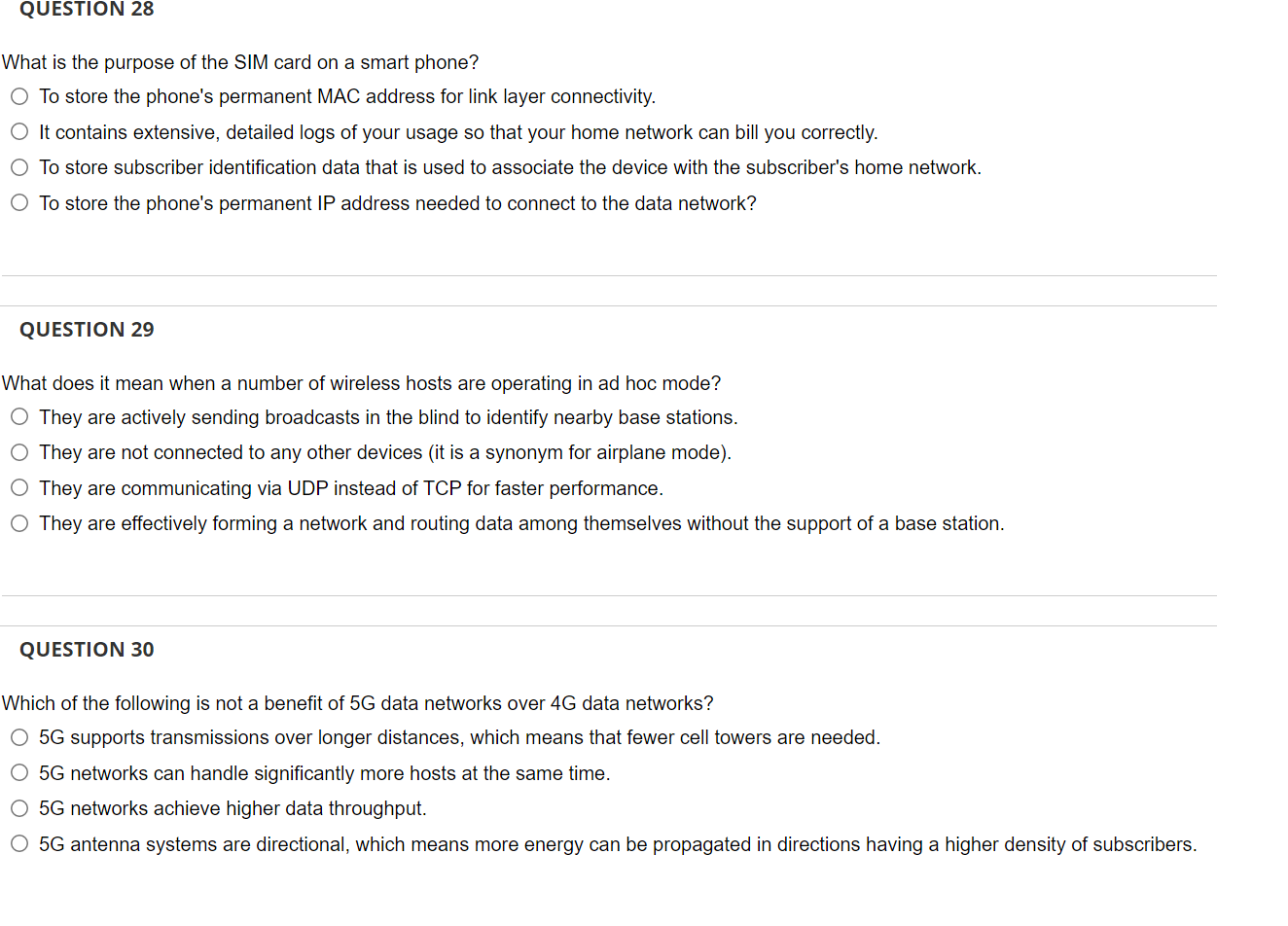Viewport: 1288px width, 926px height.
Task: Select 'actively sending broadcasts in the blind' answer
Action: pyautogui.click(x=19, y=416)
